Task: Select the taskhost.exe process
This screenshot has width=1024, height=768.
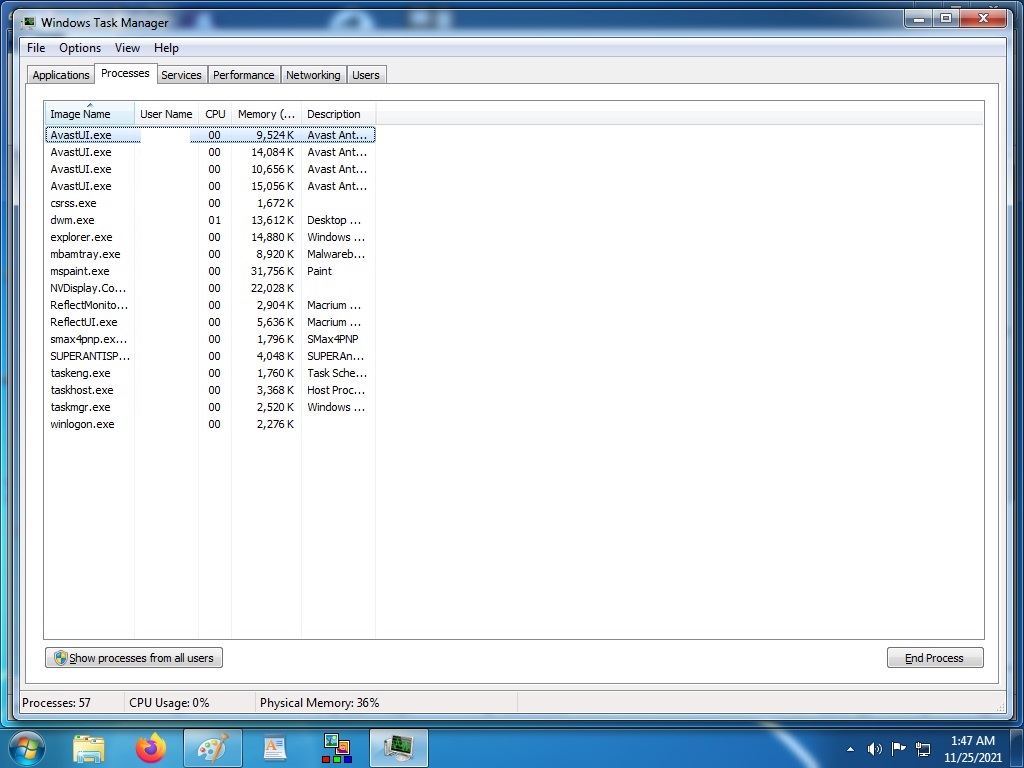Action: pyautogui.click(x=210, y=390)
